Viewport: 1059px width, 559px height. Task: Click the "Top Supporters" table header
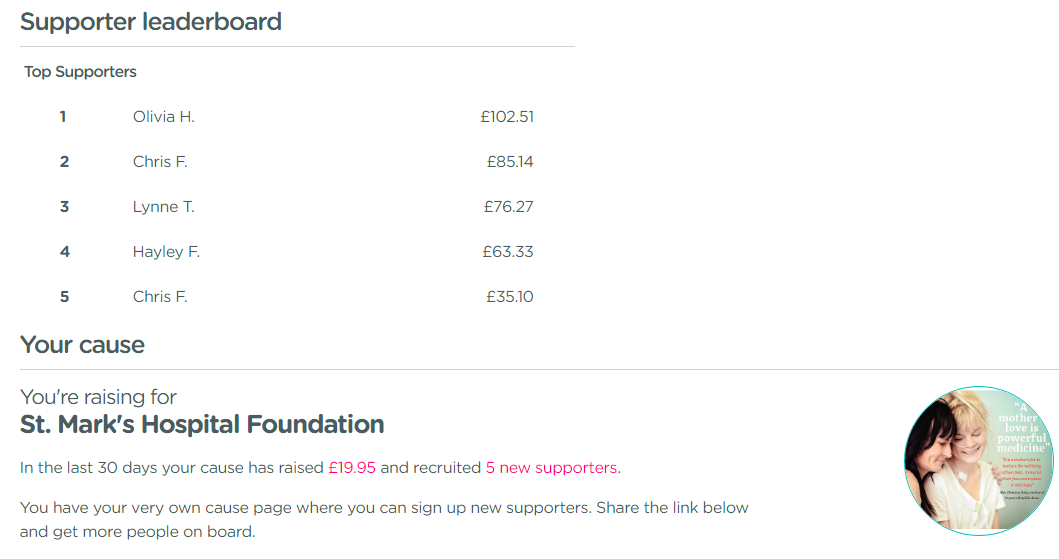tap(80, 72)
